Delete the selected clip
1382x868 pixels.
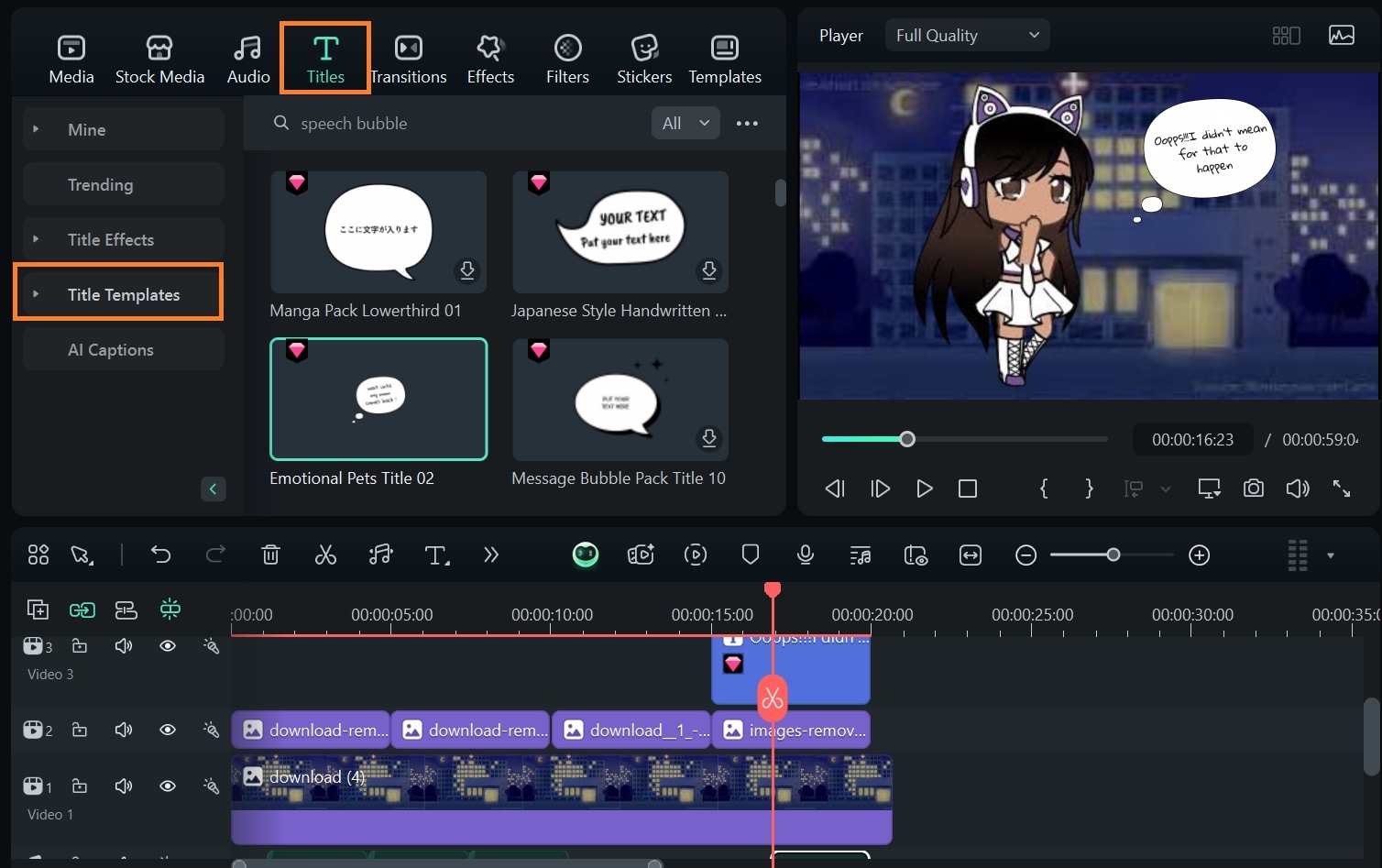point(270,555)
